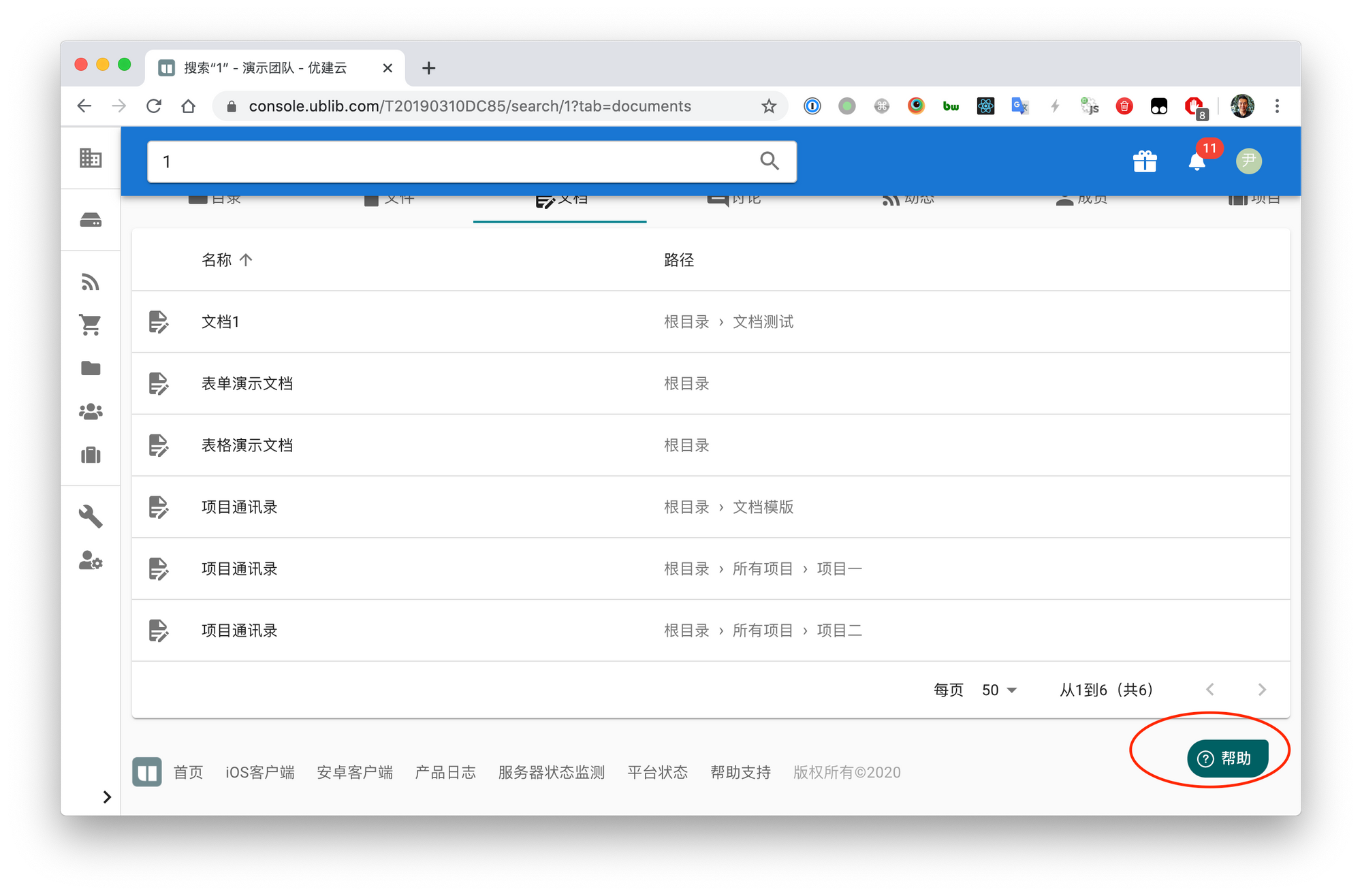The image size is (1362, 896).
Task: Open the 文档1 search result
Action: coord(221,322)
